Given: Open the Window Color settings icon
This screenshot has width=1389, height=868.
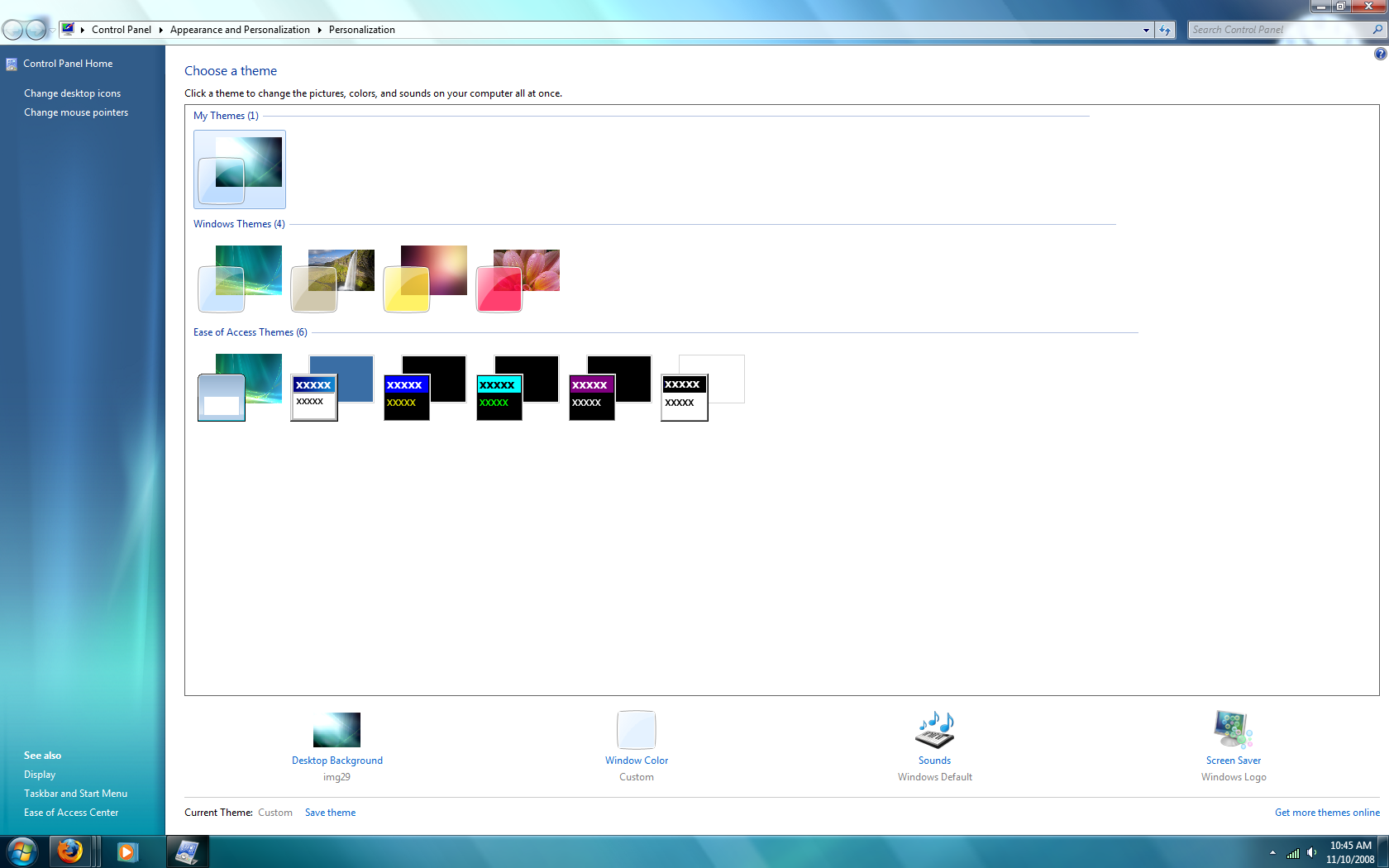Looking at the screenshot, I should coord(636,730).
